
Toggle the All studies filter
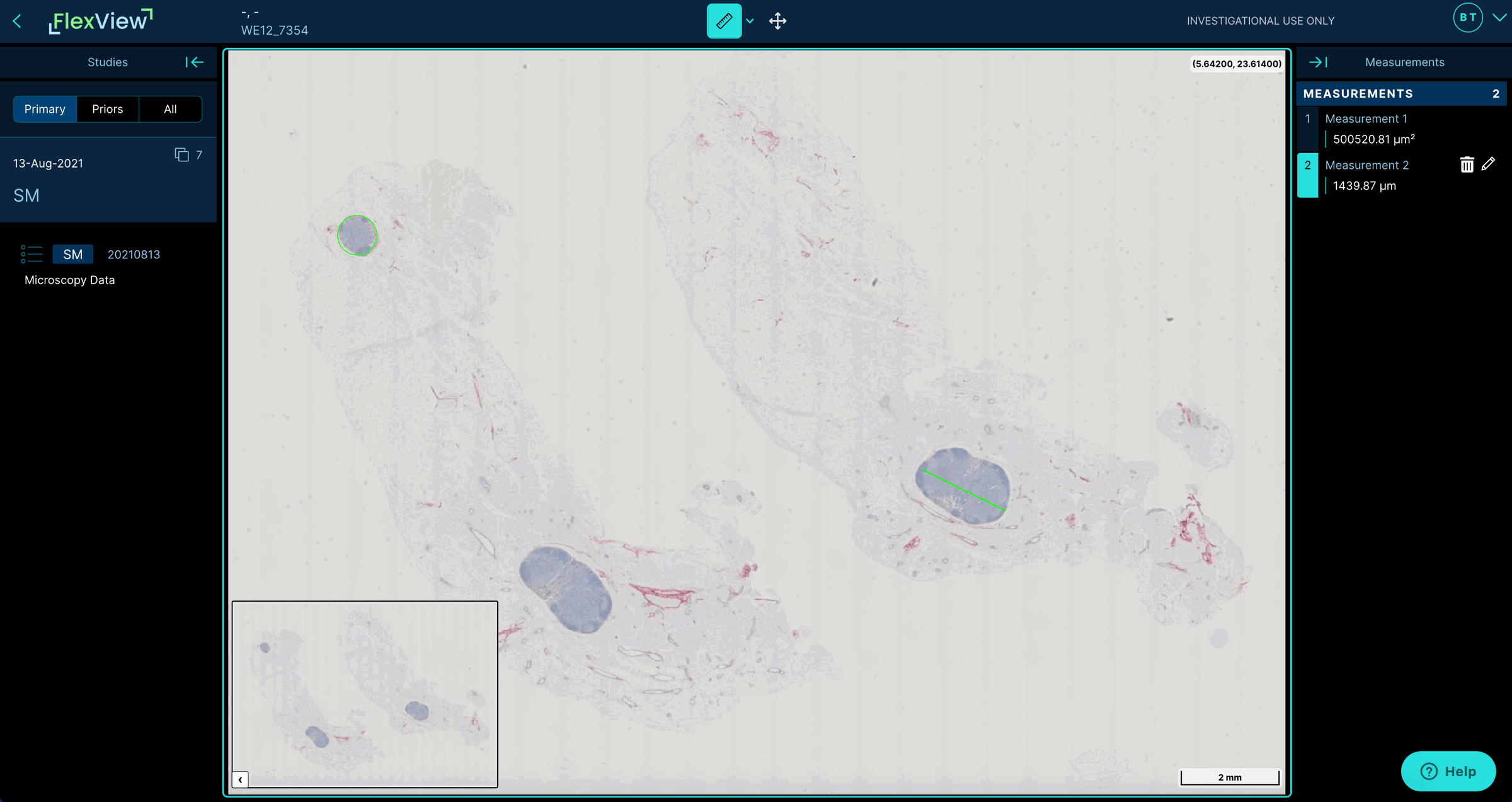tap(169, 108)
